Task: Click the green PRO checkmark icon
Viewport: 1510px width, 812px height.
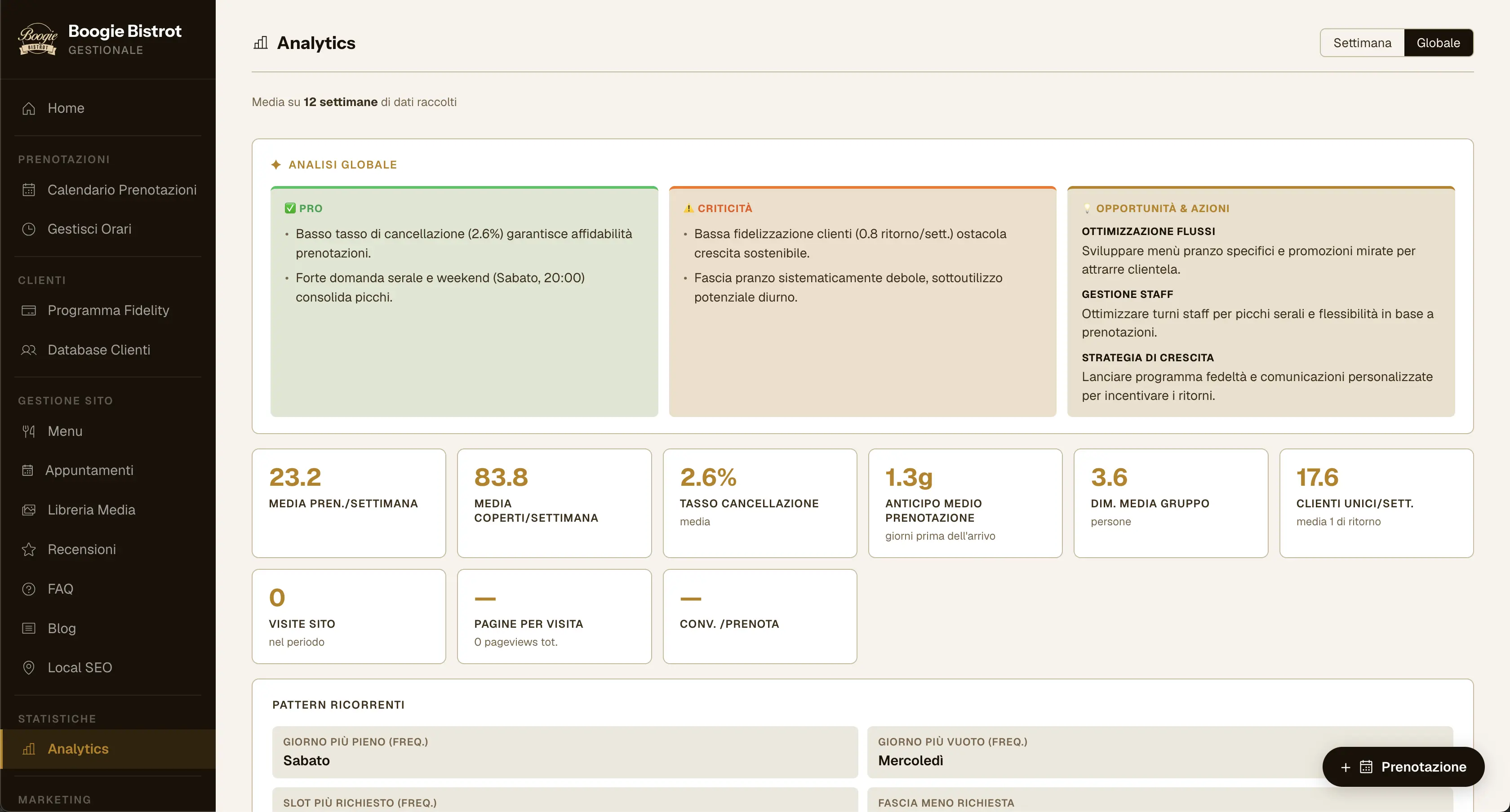Action: [289, 208]
